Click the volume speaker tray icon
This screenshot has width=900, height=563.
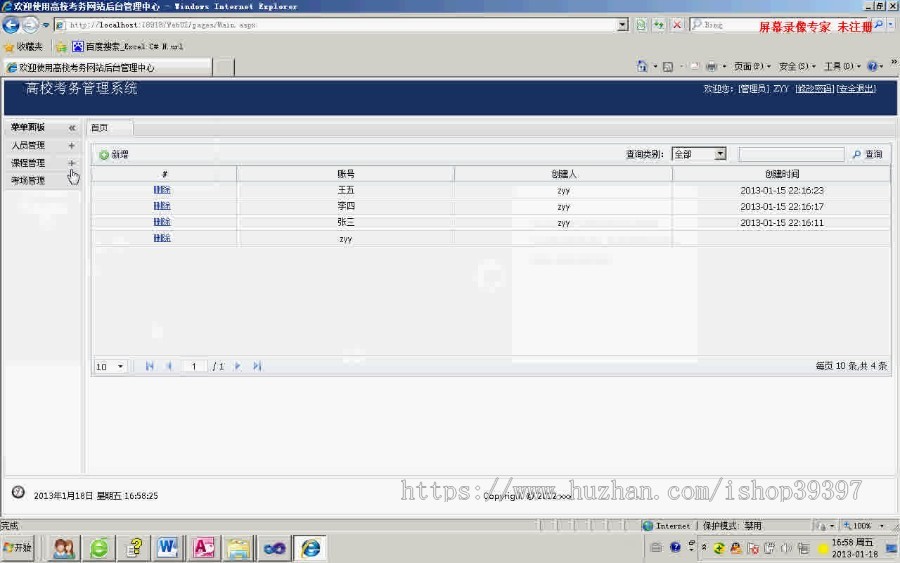click(x=786, y=549)
